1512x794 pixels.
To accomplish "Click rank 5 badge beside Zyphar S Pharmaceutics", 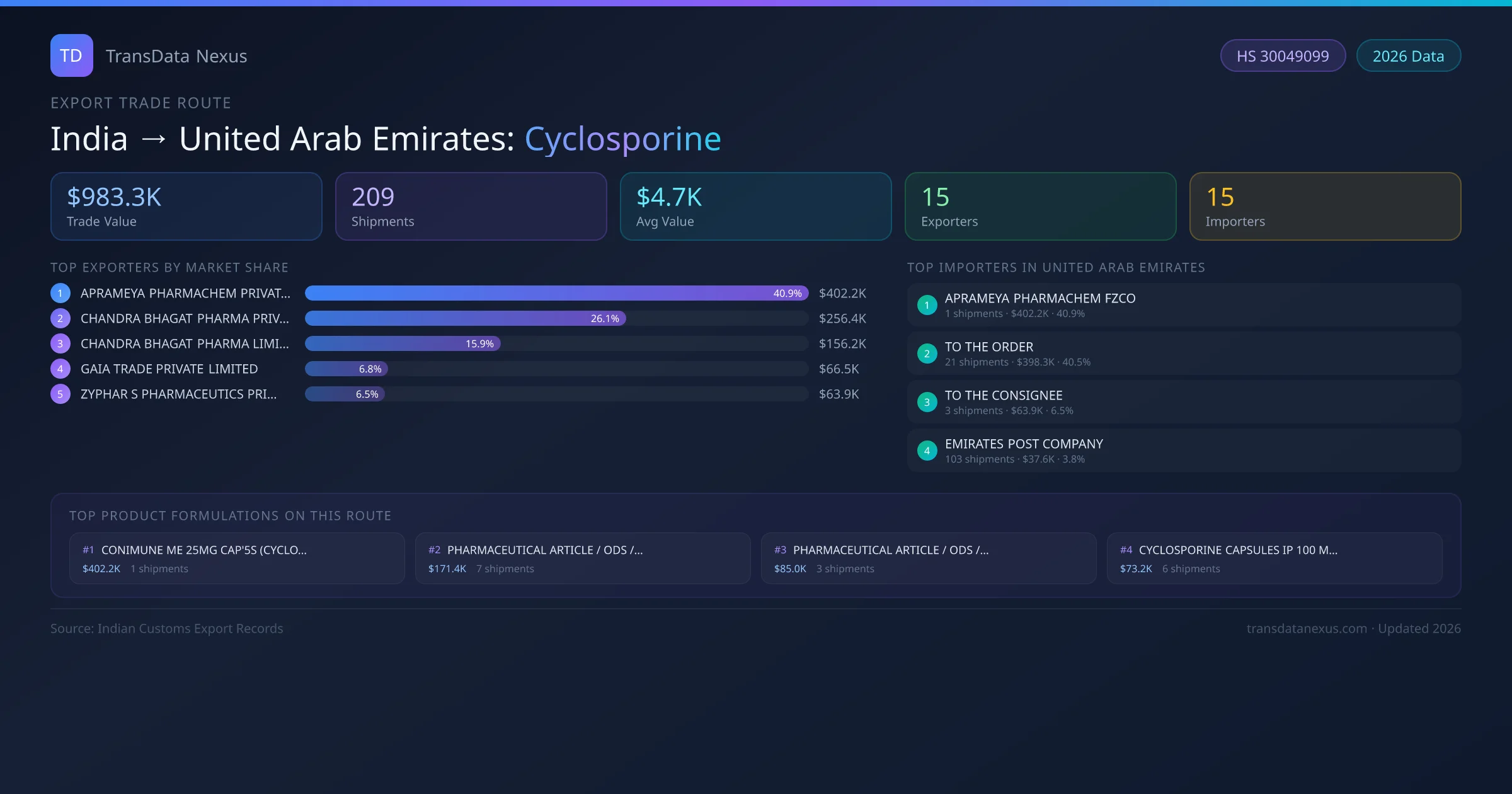I will (x=60, y=394).
